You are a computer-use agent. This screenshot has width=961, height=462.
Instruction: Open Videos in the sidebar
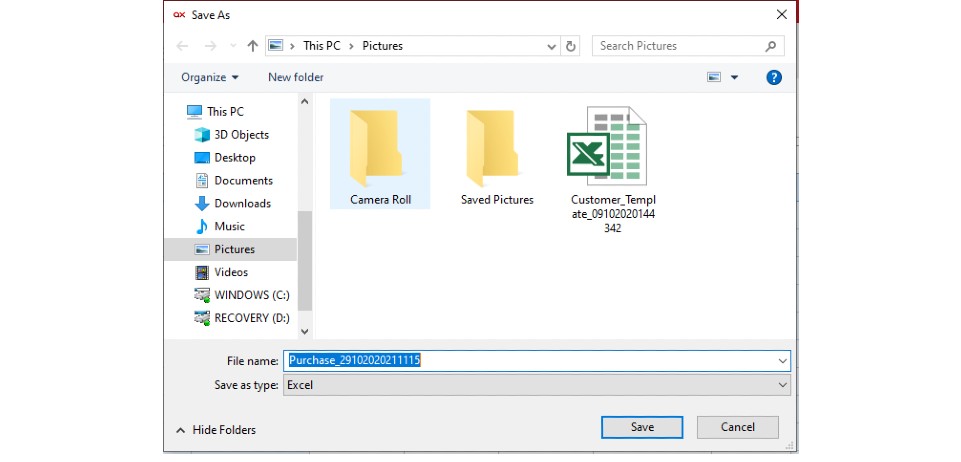221,272
